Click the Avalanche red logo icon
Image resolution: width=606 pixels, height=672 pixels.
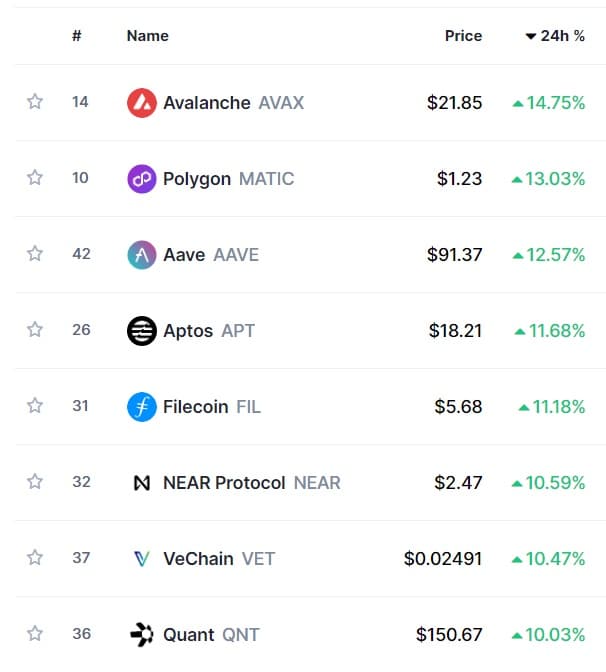tap(141, 103)
